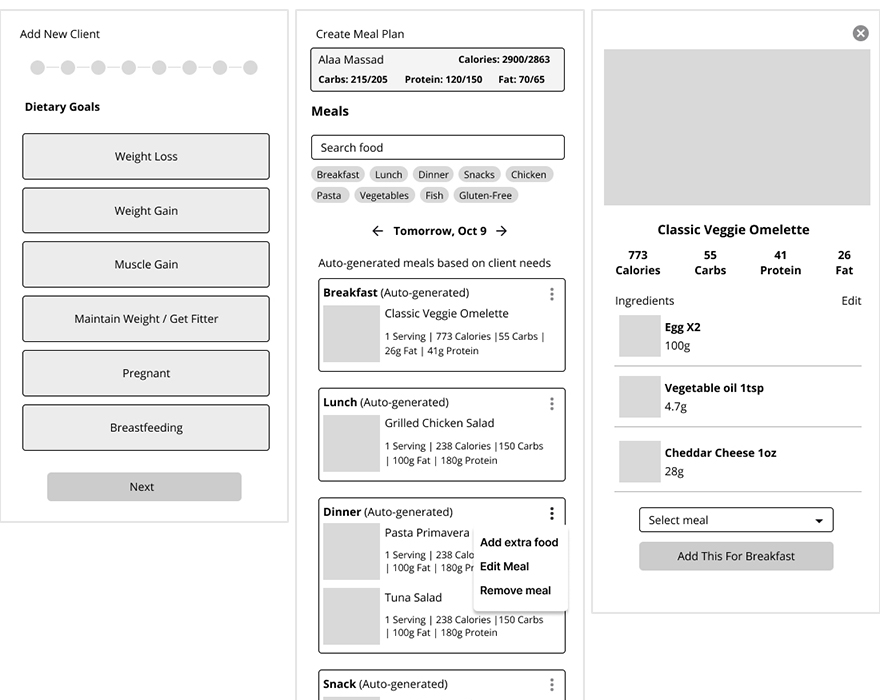Choose Add extra food from dinner menu
The image size is (880, 700).
pyautogui.click(x=519, y=542)
